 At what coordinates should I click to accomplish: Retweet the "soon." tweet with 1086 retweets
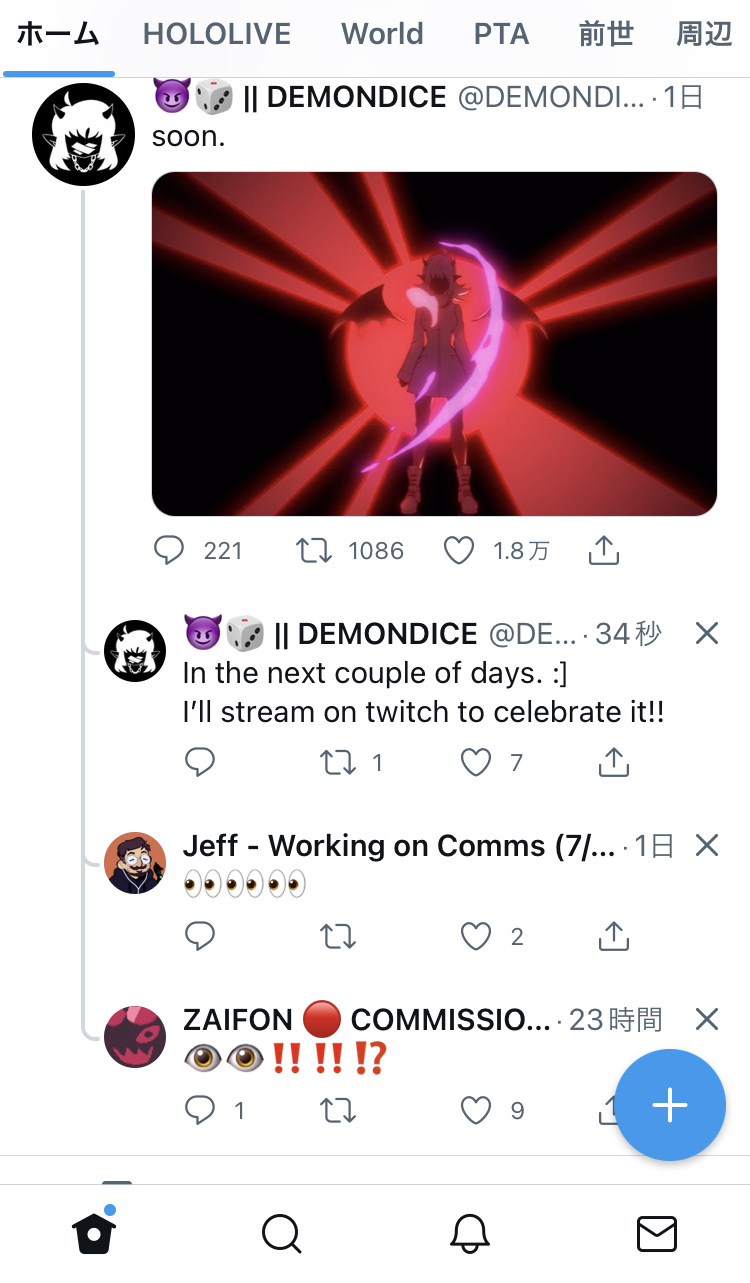click(x=315, y=550)
